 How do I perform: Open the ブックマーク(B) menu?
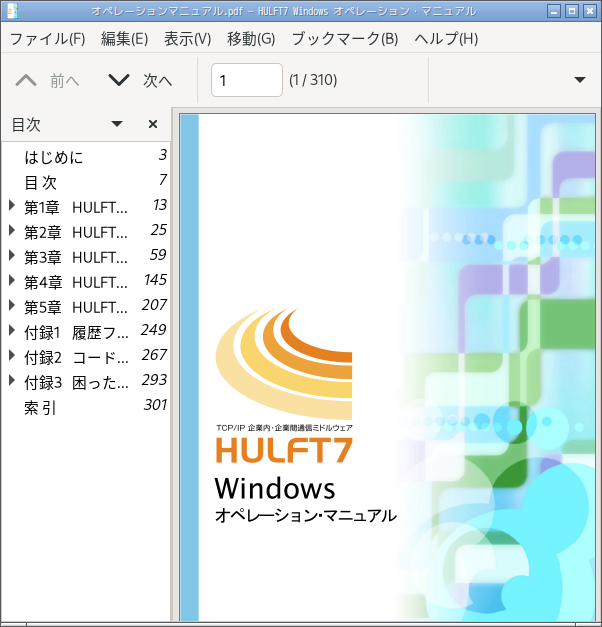(345, 39)
